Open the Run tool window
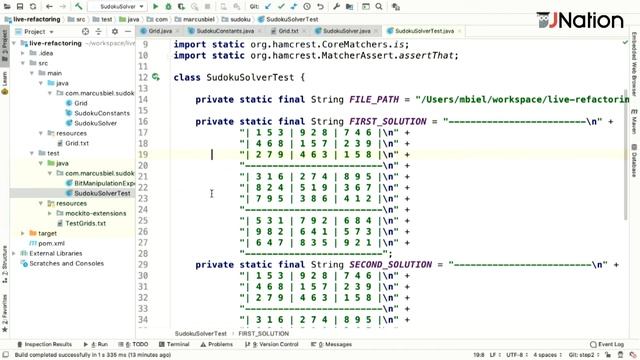Screen dimensions: 640x360 tap(96, 344)
